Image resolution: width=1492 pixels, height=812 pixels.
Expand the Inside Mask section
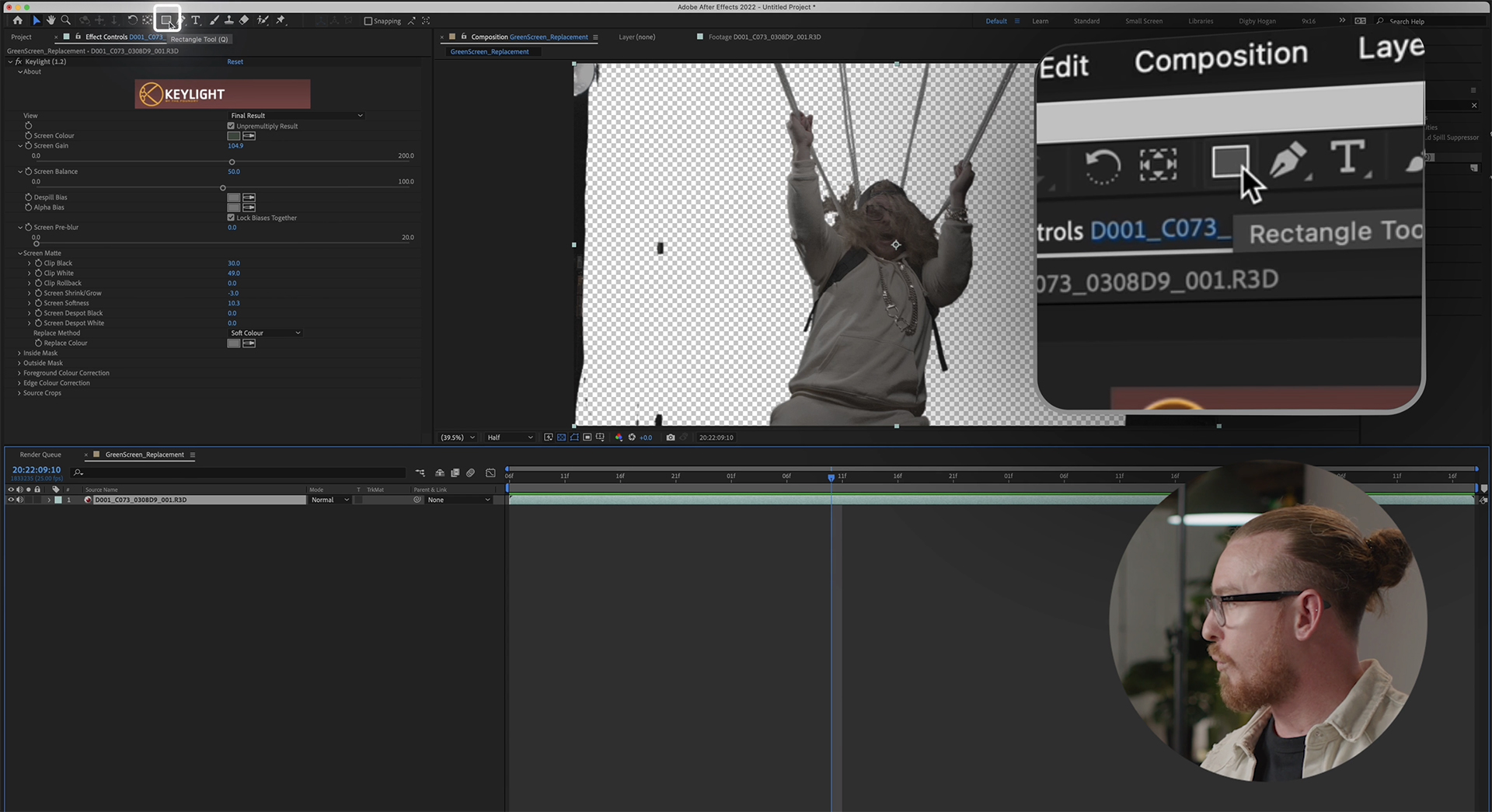[x=19, y=354]
